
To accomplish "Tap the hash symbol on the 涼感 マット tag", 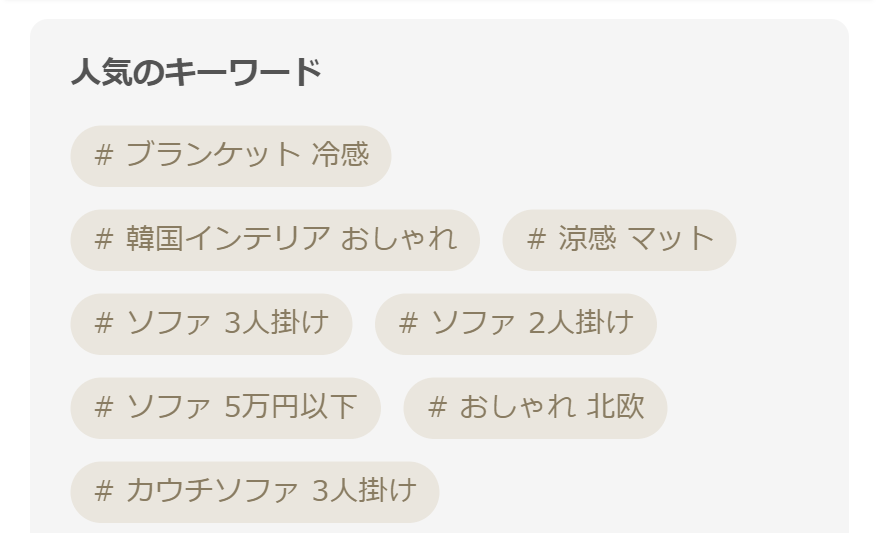I will (536, 240).
